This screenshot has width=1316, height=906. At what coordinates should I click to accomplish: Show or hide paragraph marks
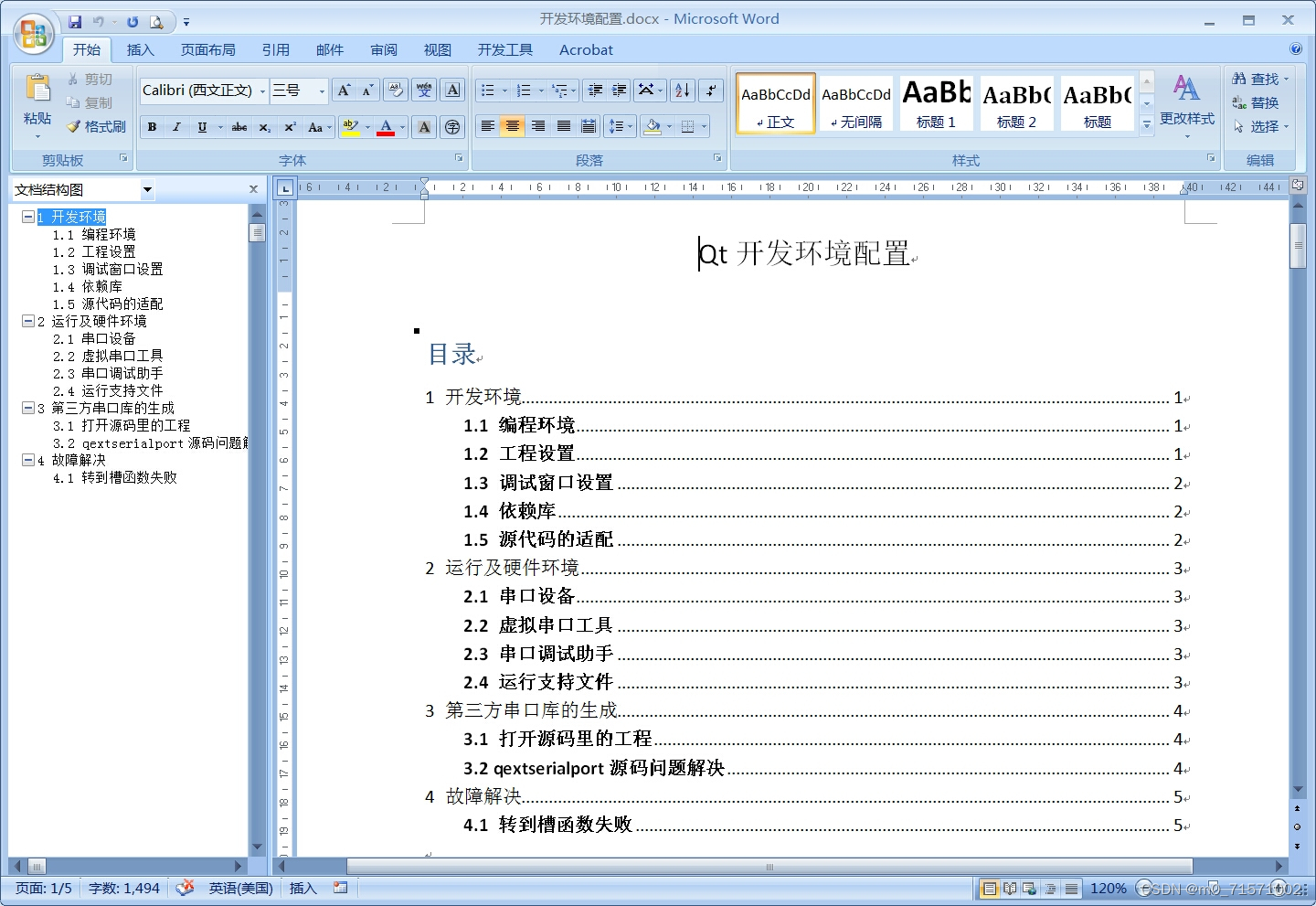pyautogui.click(x=710, y=90)
